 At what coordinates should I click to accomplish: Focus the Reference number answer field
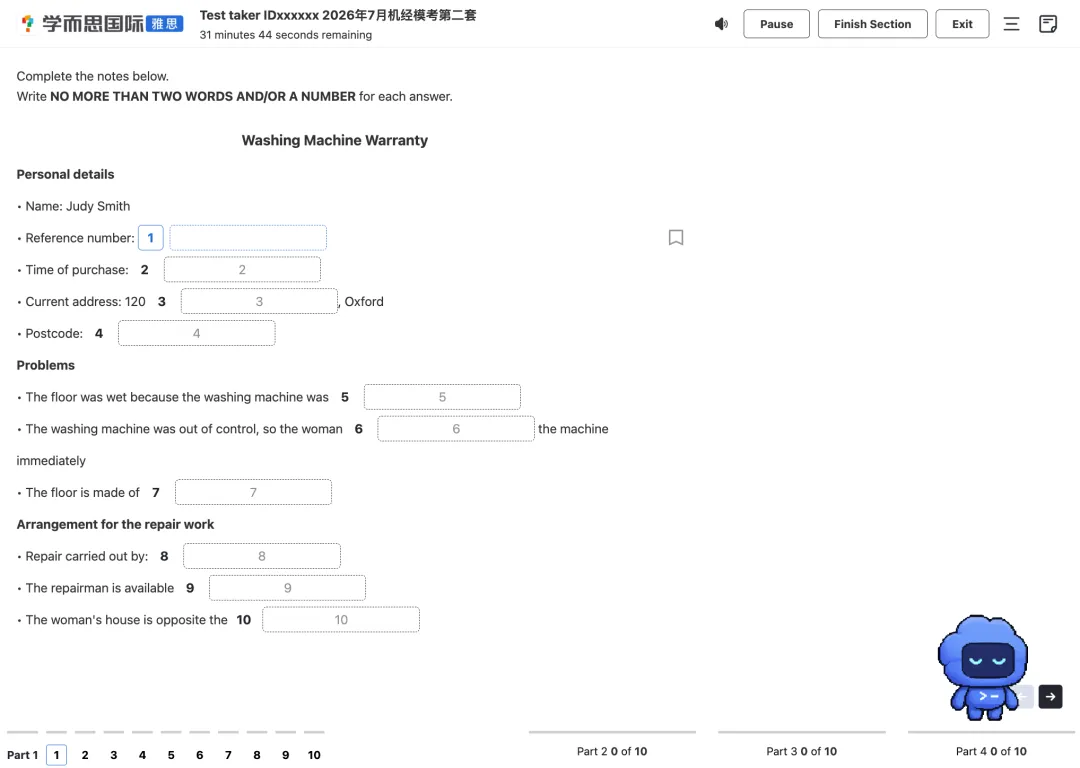click(x=248, y=238)
